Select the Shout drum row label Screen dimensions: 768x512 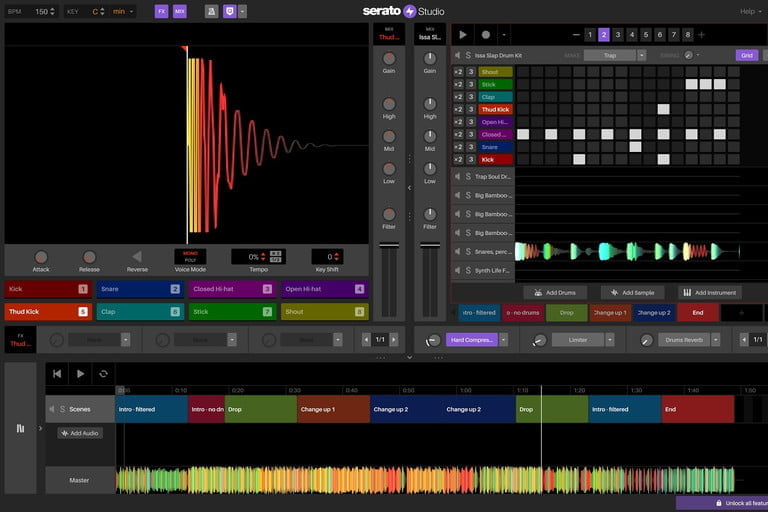tap(495, 72)
